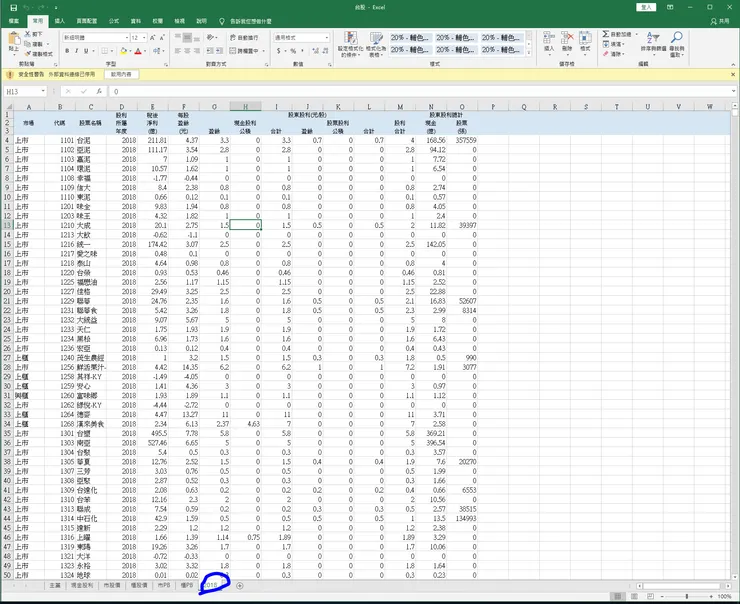
Task: Click the Insert function fx icon
Action: [x=99, y=91]
